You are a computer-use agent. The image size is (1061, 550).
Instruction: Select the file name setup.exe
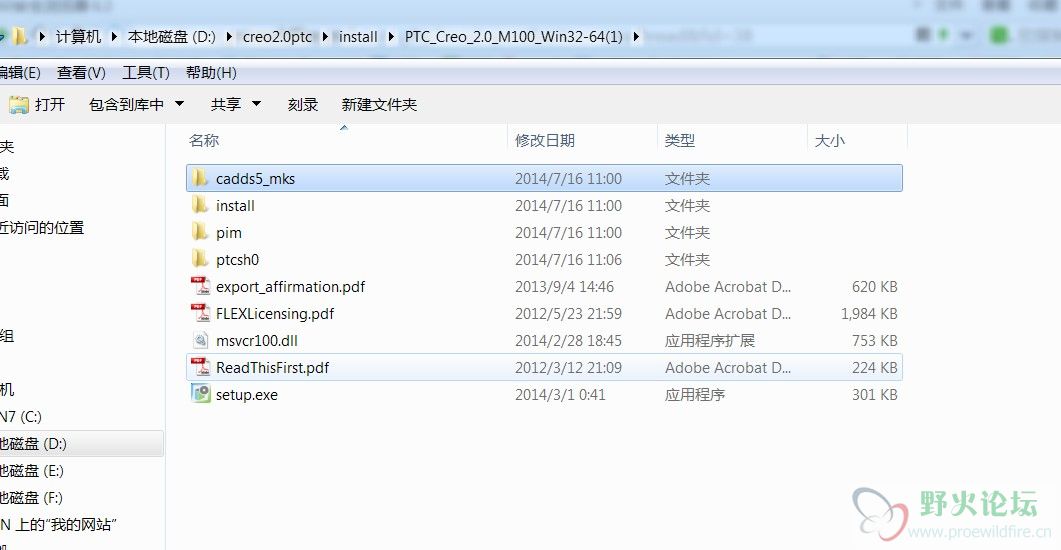point(246,395)
